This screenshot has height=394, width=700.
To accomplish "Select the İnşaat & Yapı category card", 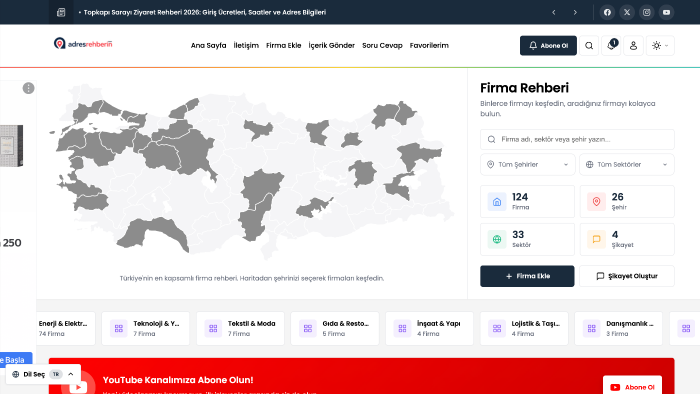I will coord(429,328).
